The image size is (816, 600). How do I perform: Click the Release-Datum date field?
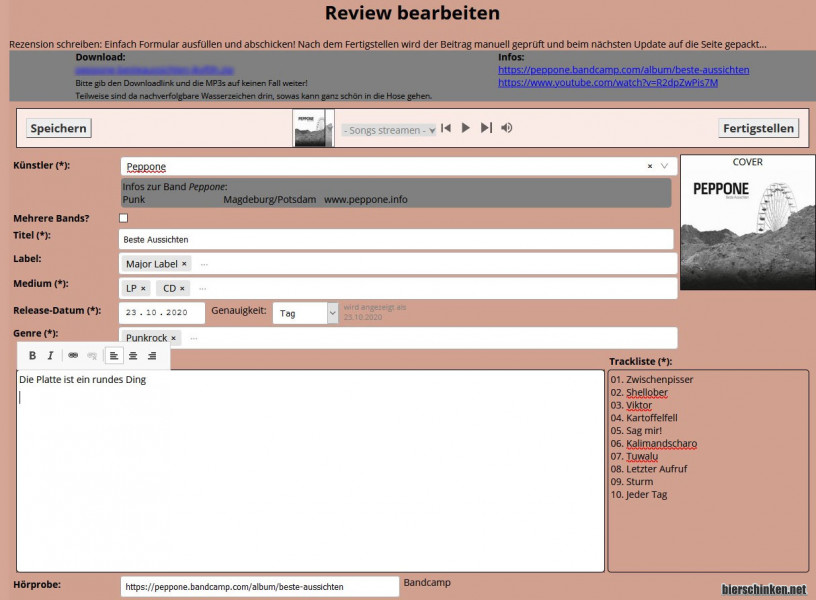[x=162, y=313]
